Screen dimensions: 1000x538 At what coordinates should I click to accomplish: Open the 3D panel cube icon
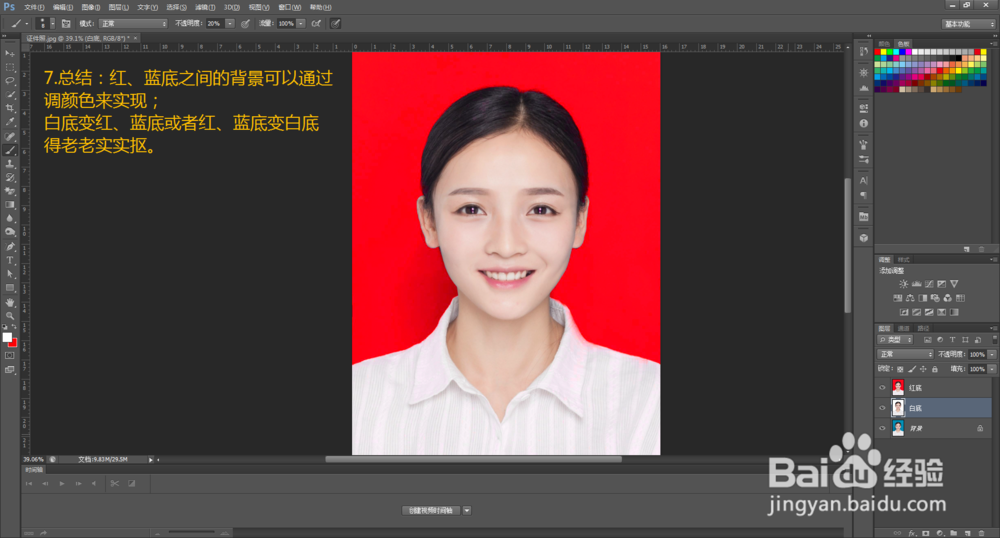(864, 238)
